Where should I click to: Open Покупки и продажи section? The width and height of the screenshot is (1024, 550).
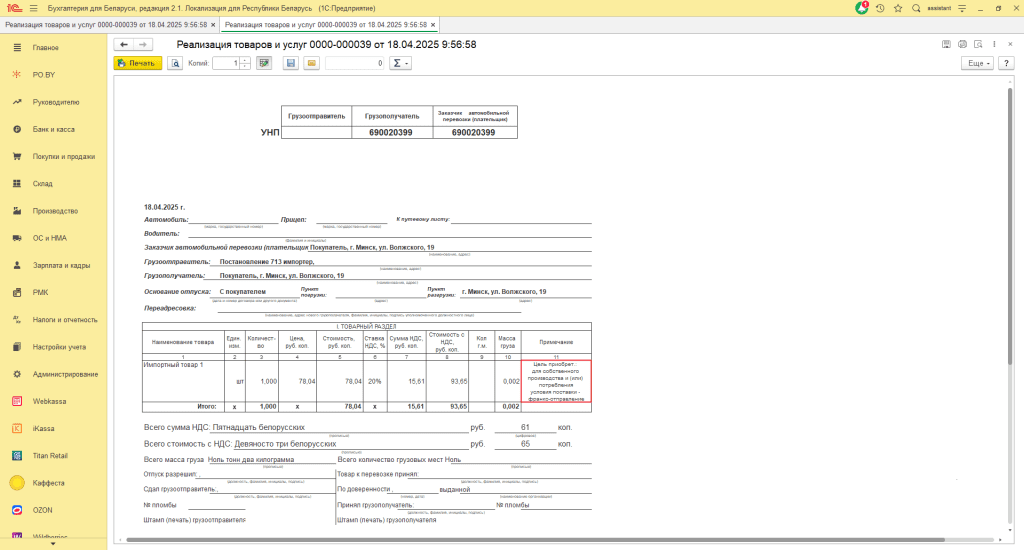click(63, 157)
